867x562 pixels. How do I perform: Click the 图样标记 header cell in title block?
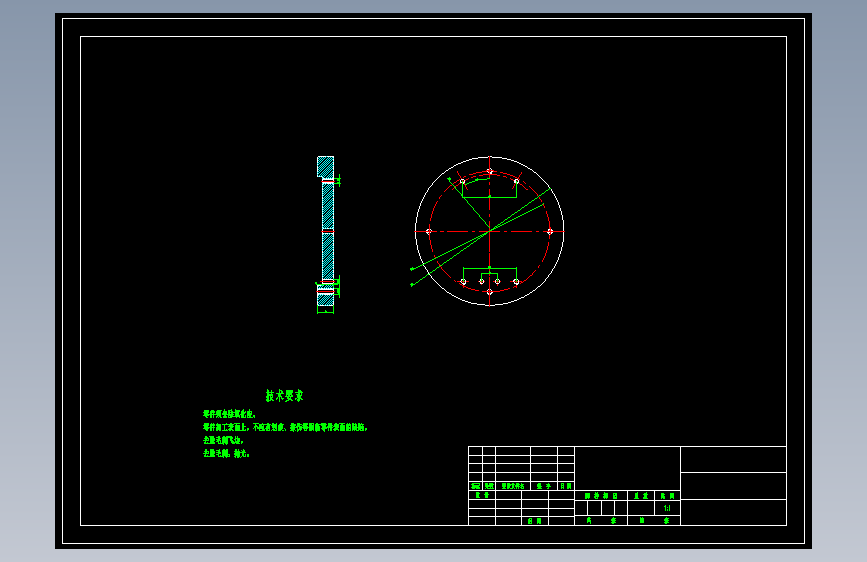(x=601, y=496)
